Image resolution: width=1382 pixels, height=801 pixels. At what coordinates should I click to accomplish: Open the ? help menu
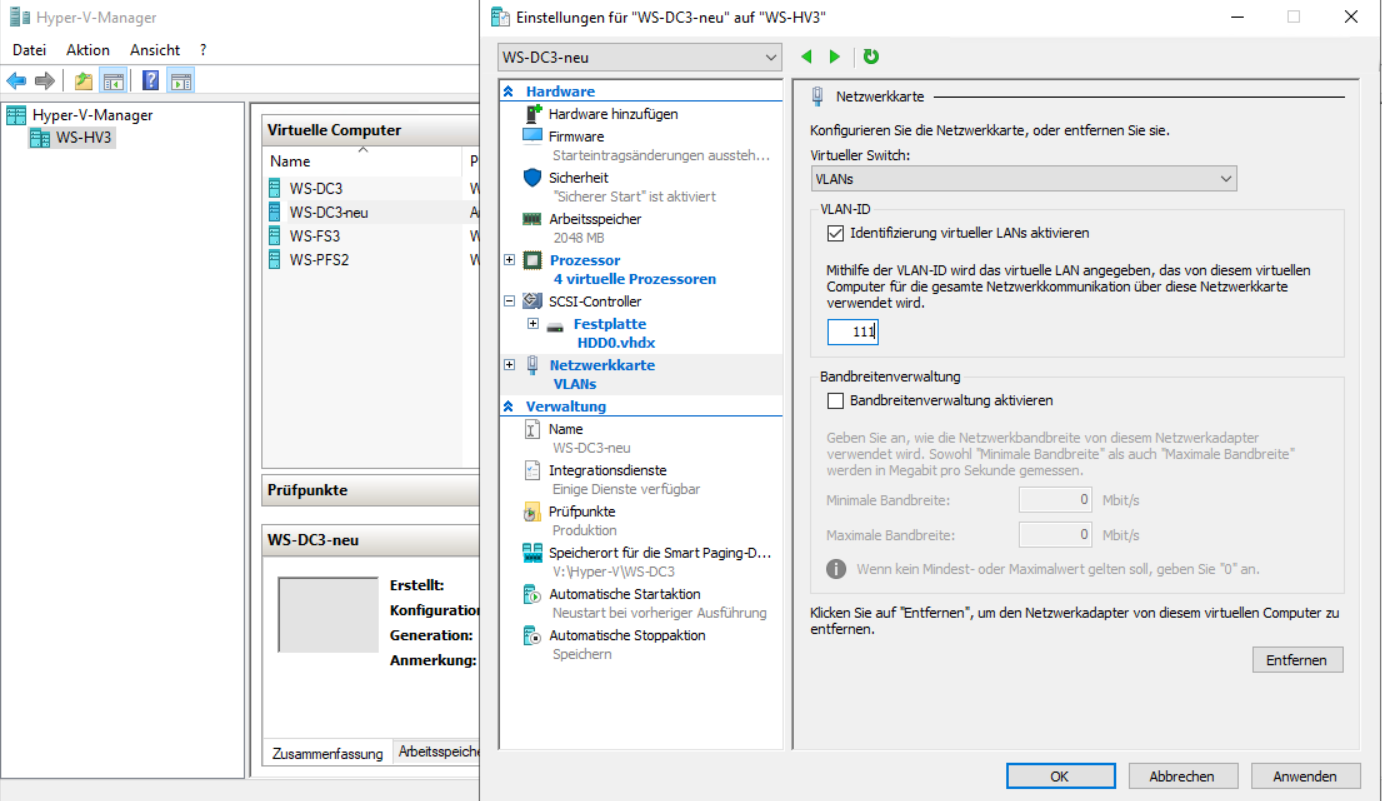[203, 49]
